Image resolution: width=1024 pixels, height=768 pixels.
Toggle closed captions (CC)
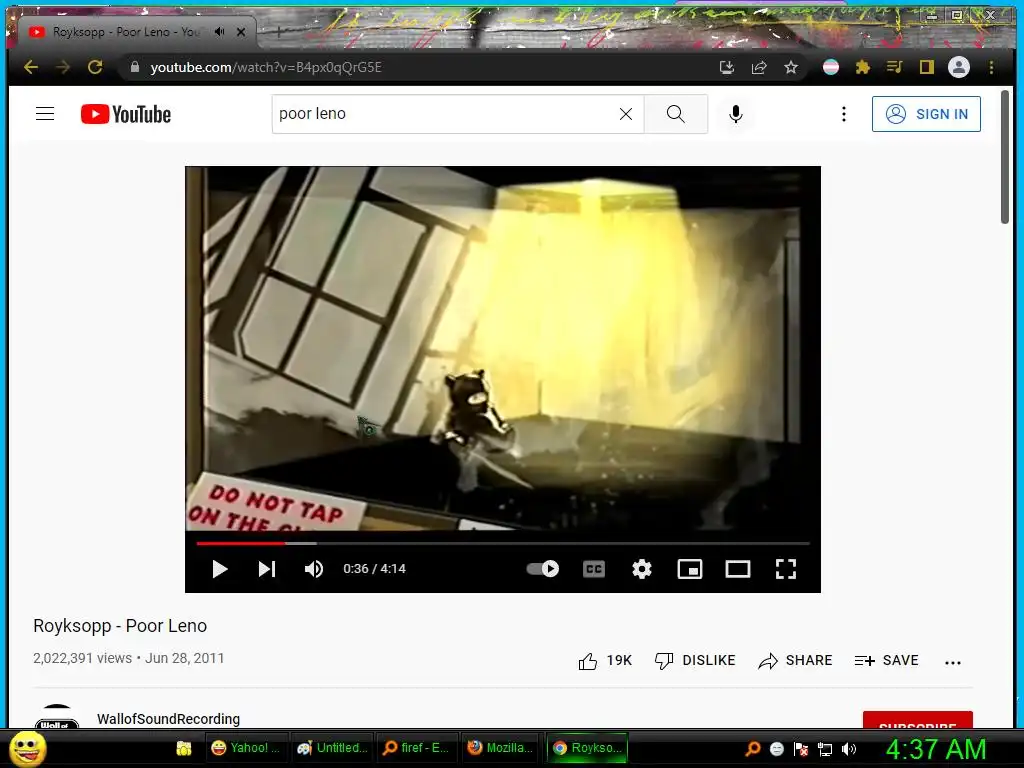594,569
